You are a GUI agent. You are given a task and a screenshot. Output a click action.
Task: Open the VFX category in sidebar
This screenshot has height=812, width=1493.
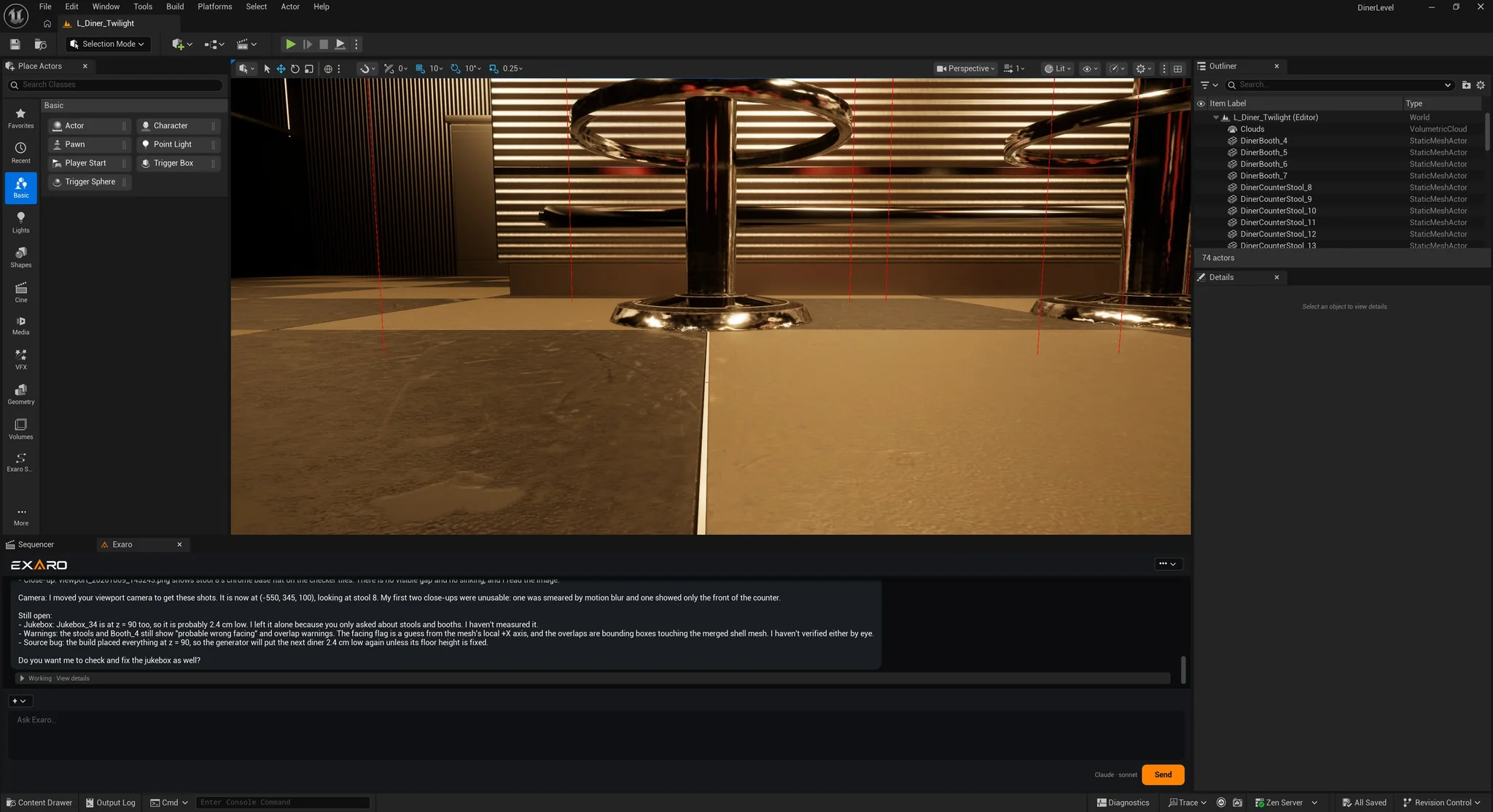point(20,359)
